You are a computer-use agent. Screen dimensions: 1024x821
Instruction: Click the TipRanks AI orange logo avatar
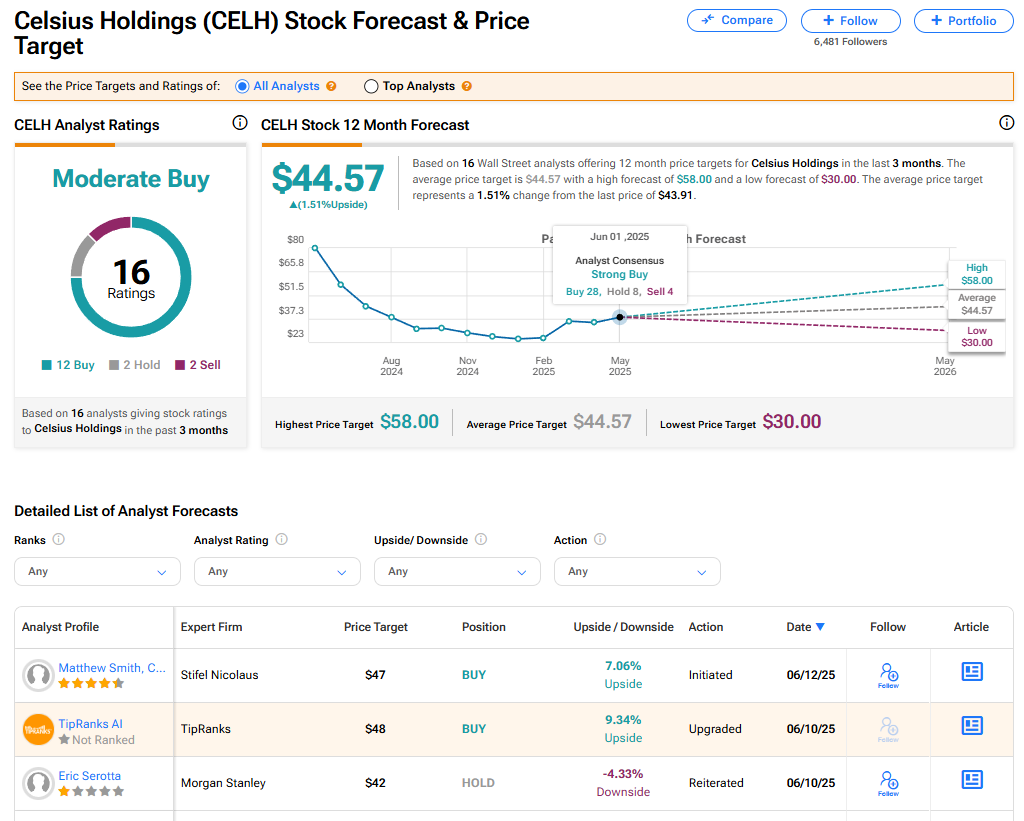click(38, 730)
